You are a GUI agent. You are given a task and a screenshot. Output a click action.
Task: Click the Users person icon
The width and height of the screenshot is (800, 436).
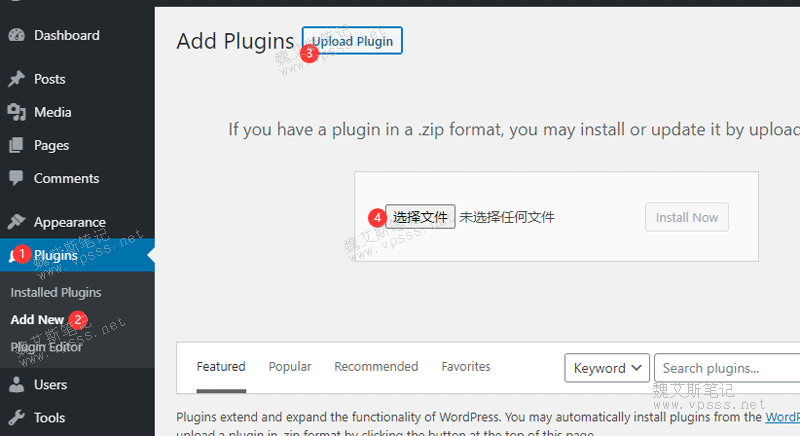[x=16, y=384]
